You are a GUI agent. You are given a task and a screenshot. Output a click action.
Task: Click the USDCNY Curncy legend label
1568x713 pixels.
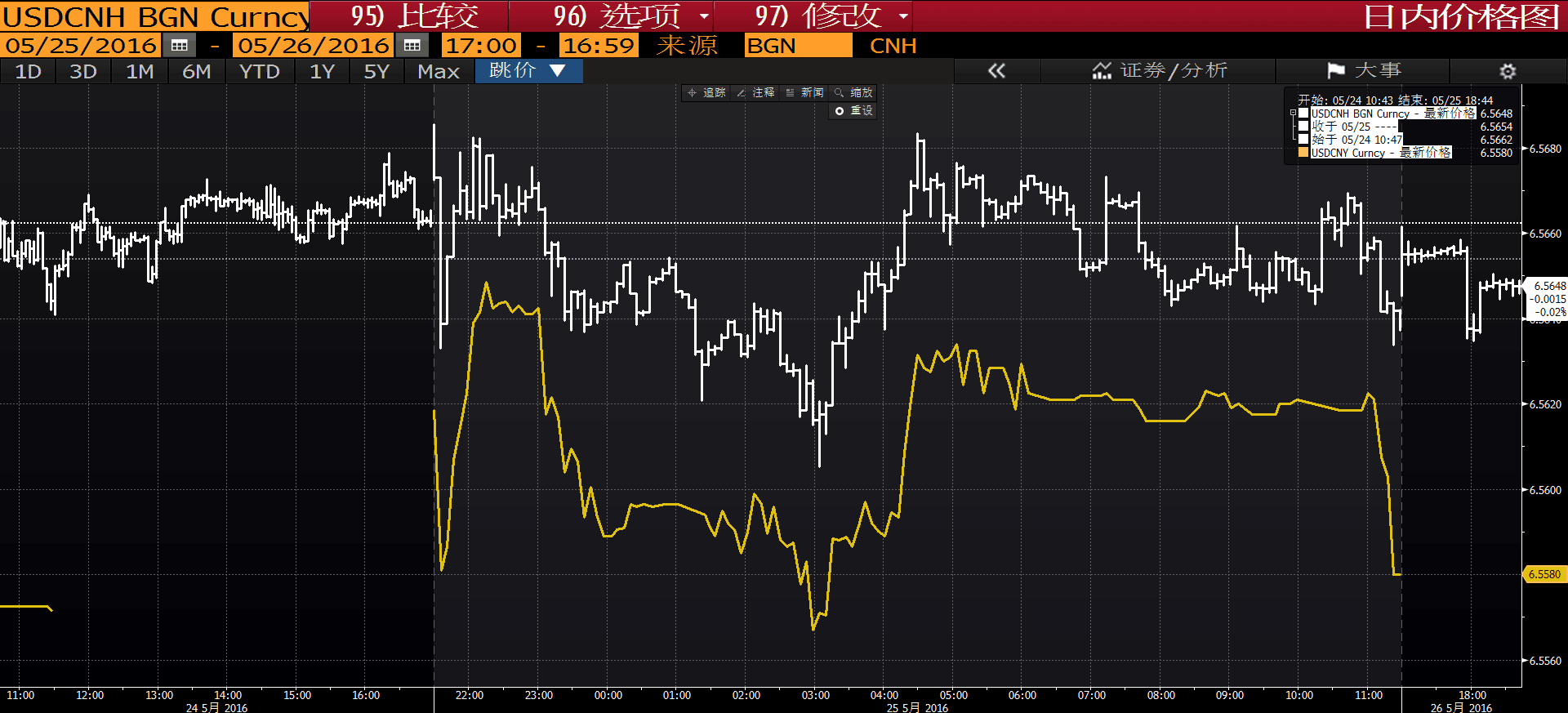(1381, 153)
